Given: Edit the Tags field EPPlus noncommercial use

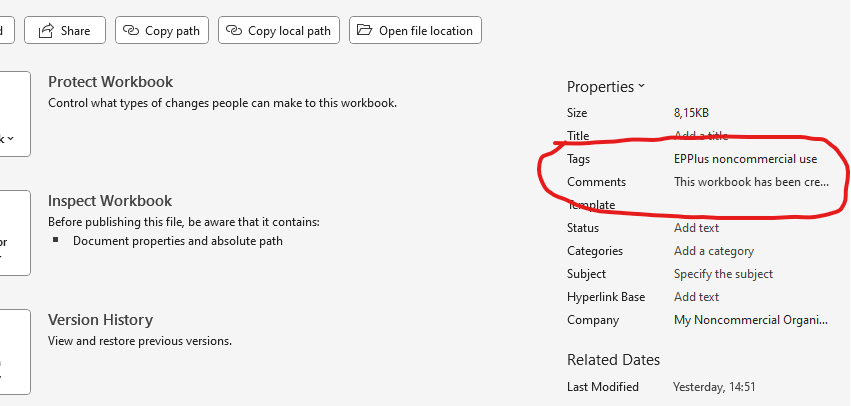Looking at the screenshot, I should [745, 159].
